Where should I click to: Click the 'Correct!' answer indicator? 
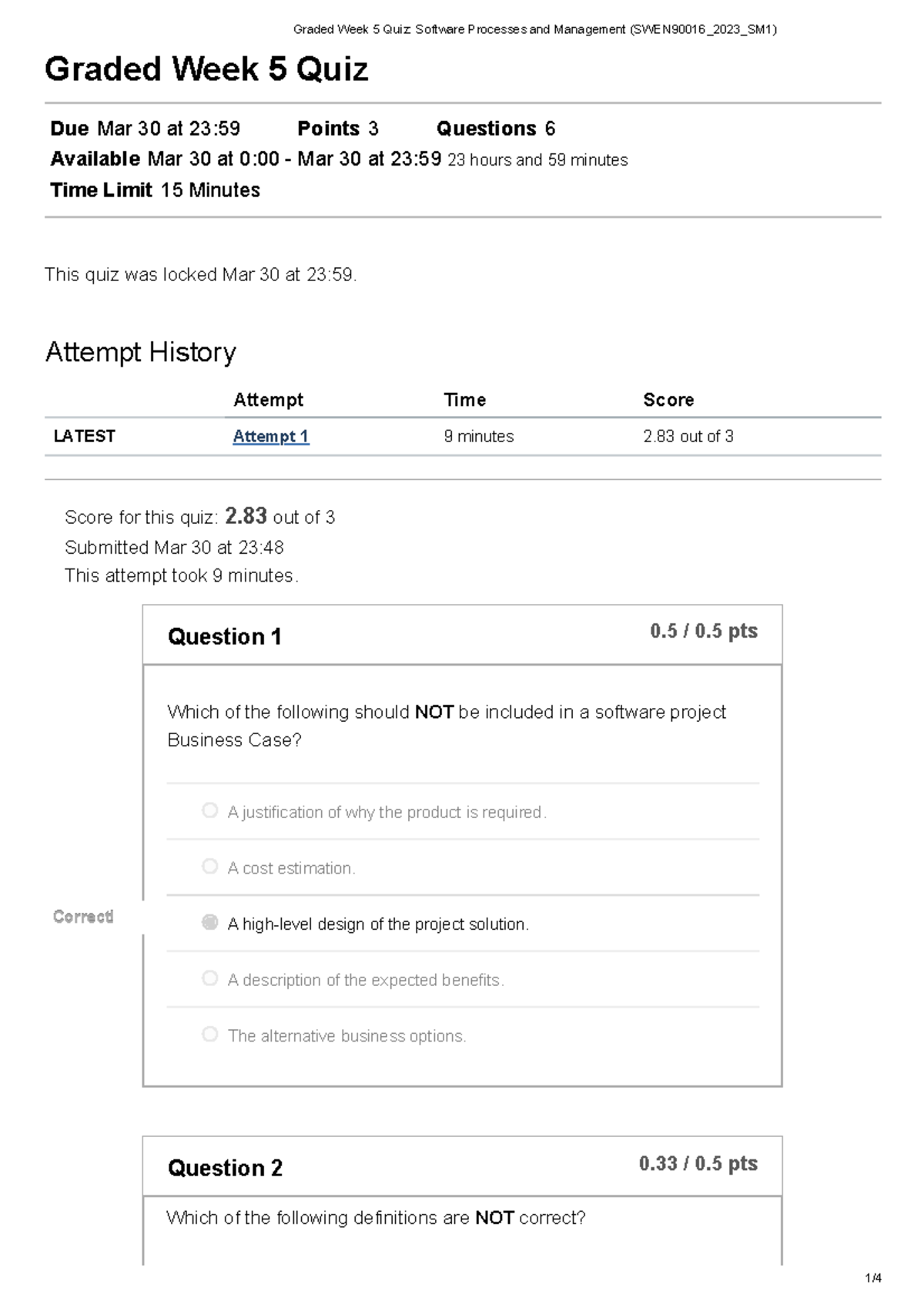(82, 917)
